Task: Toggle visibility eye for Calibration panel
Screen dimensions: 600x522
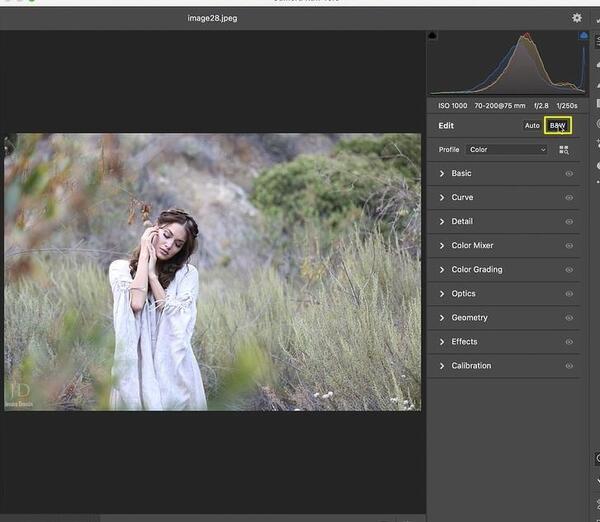Action: [x=569, y=366]
